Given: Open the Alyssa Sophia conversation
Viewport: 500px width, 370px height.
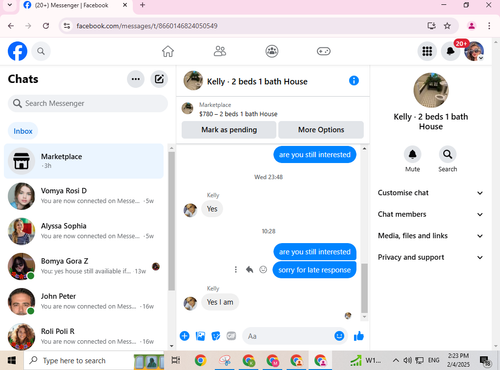Looking at the screenshot, I should click(84, 231).
